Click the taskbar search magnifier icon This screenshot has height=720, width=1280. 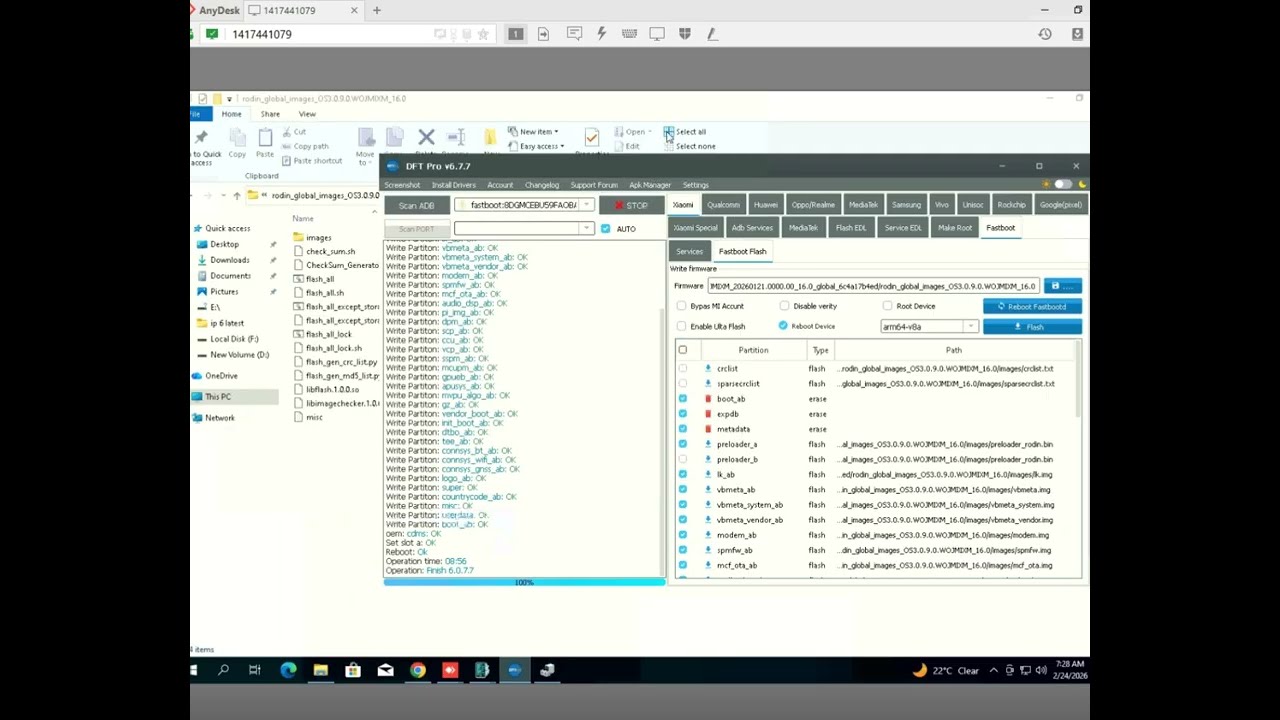223,670
